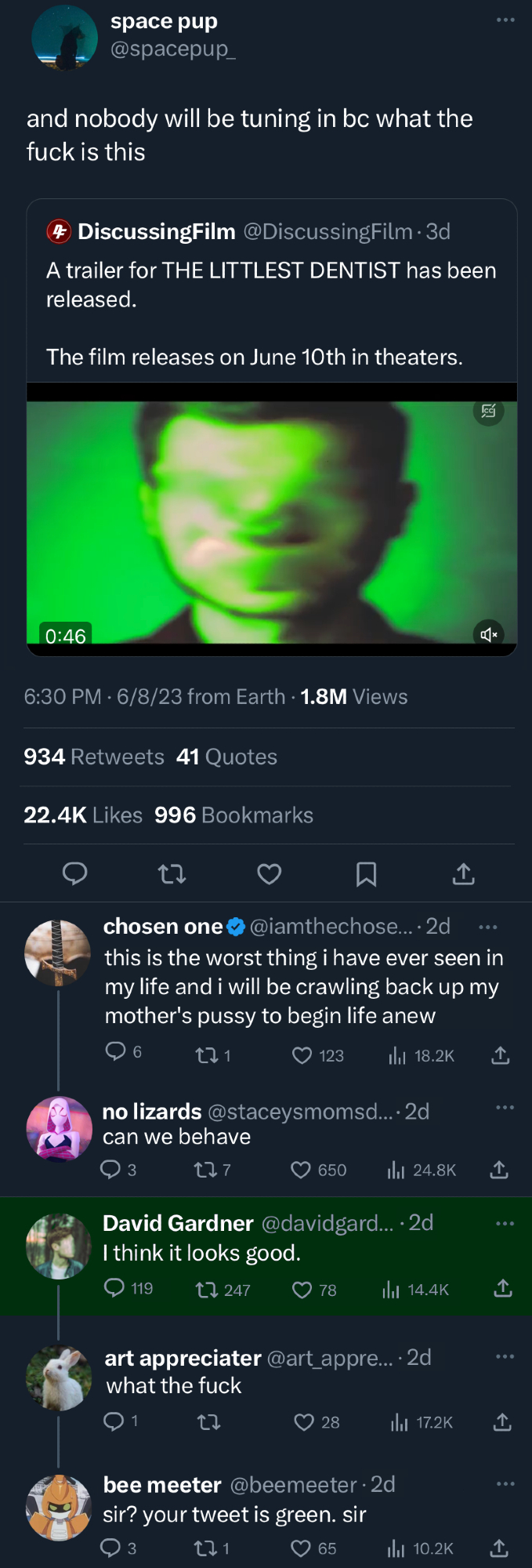Image resolution: width=532 pixels, height=1568 pixels.
Task: Open captions icon on the trailer video
Action: click(488, 411)
